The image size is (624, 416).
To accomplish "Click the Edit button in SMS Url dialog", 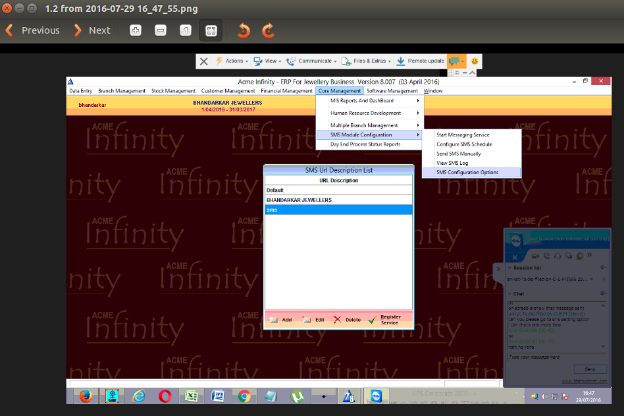I will (x=313, y=320).
